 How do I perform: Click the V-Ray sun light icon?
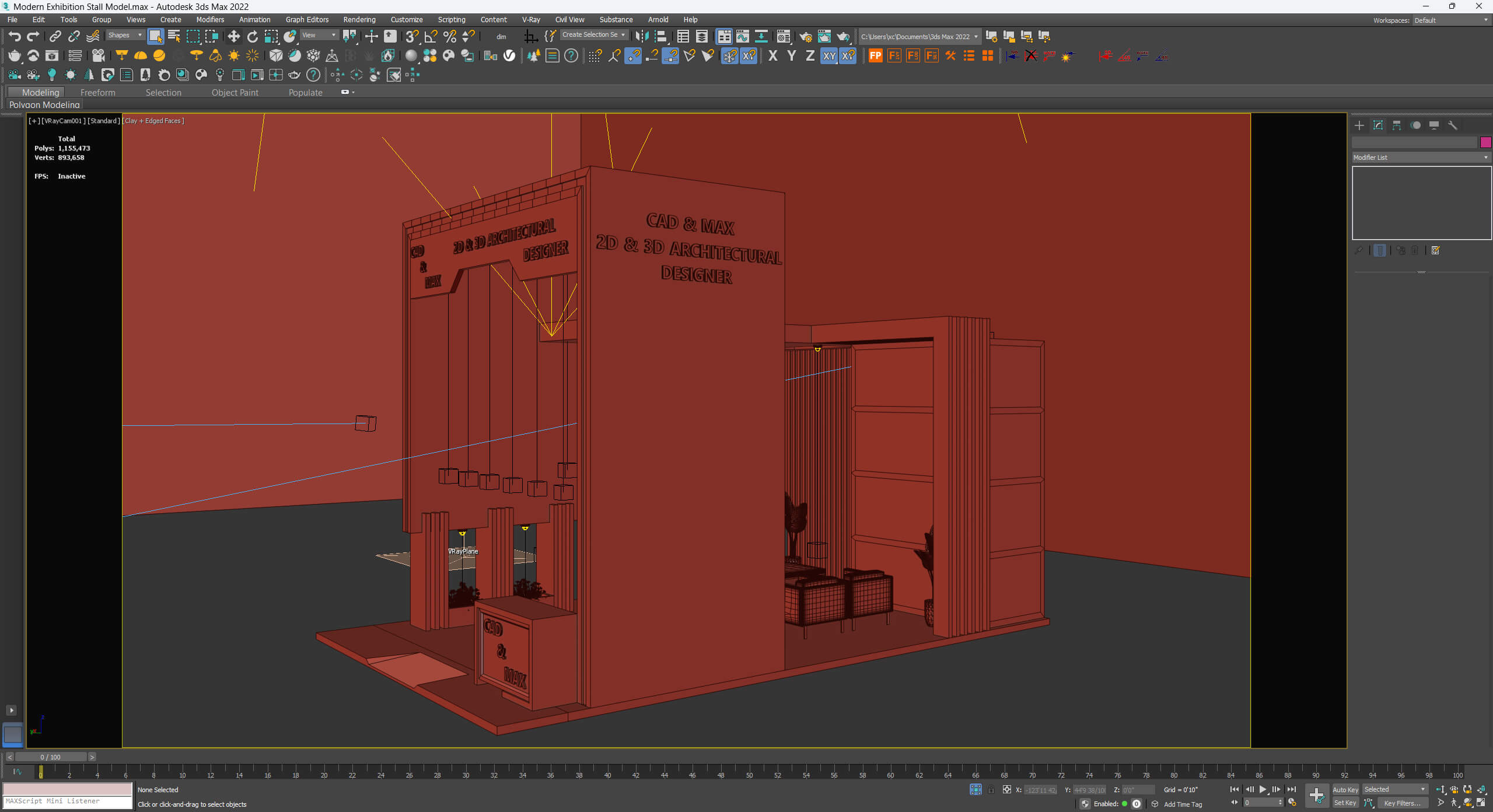[x=234, y=55]
